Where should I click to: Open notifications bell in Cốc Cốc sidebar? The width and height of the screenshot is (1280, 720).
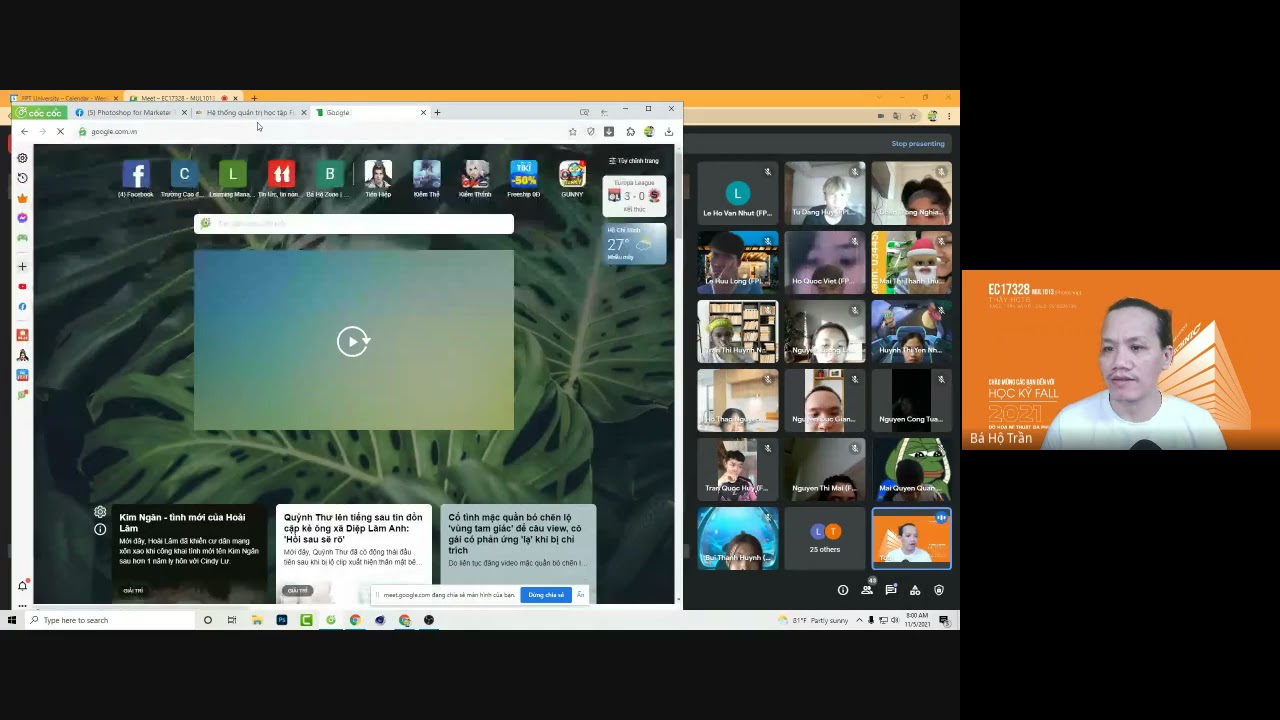(x=22, y=586)
